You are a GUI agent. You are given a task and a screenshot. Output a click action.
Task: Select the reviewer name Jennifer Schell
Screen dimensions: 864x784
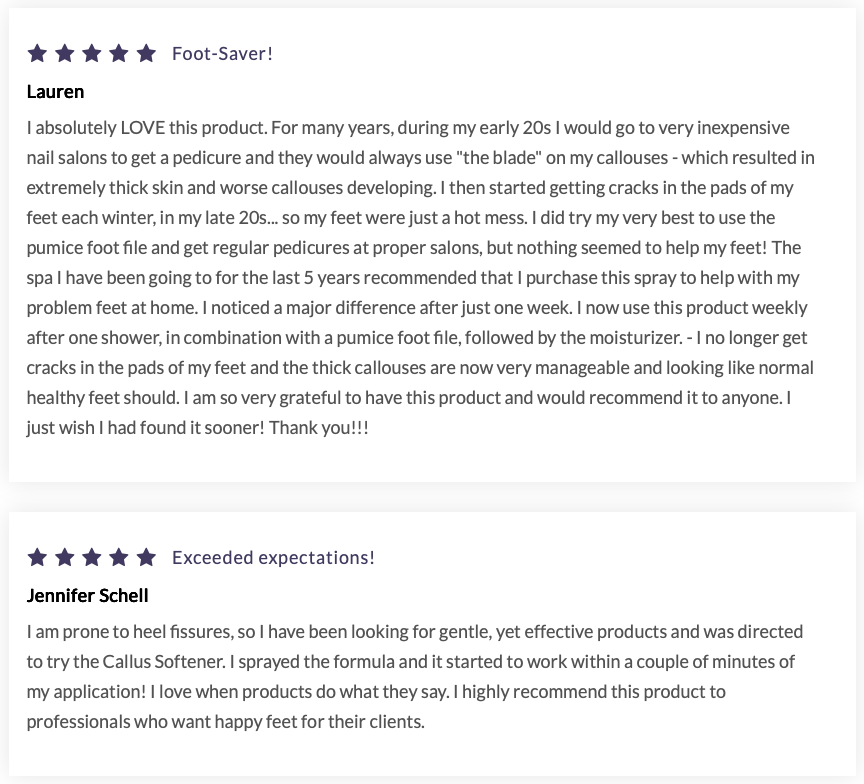coord(87,596)
